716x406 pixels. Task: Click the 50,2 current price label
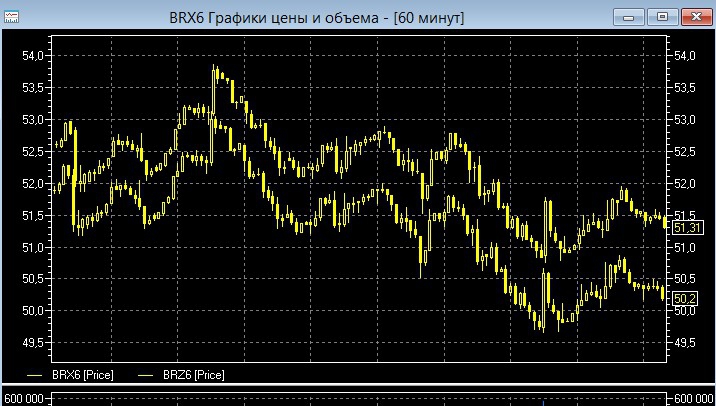coord(684,299)
